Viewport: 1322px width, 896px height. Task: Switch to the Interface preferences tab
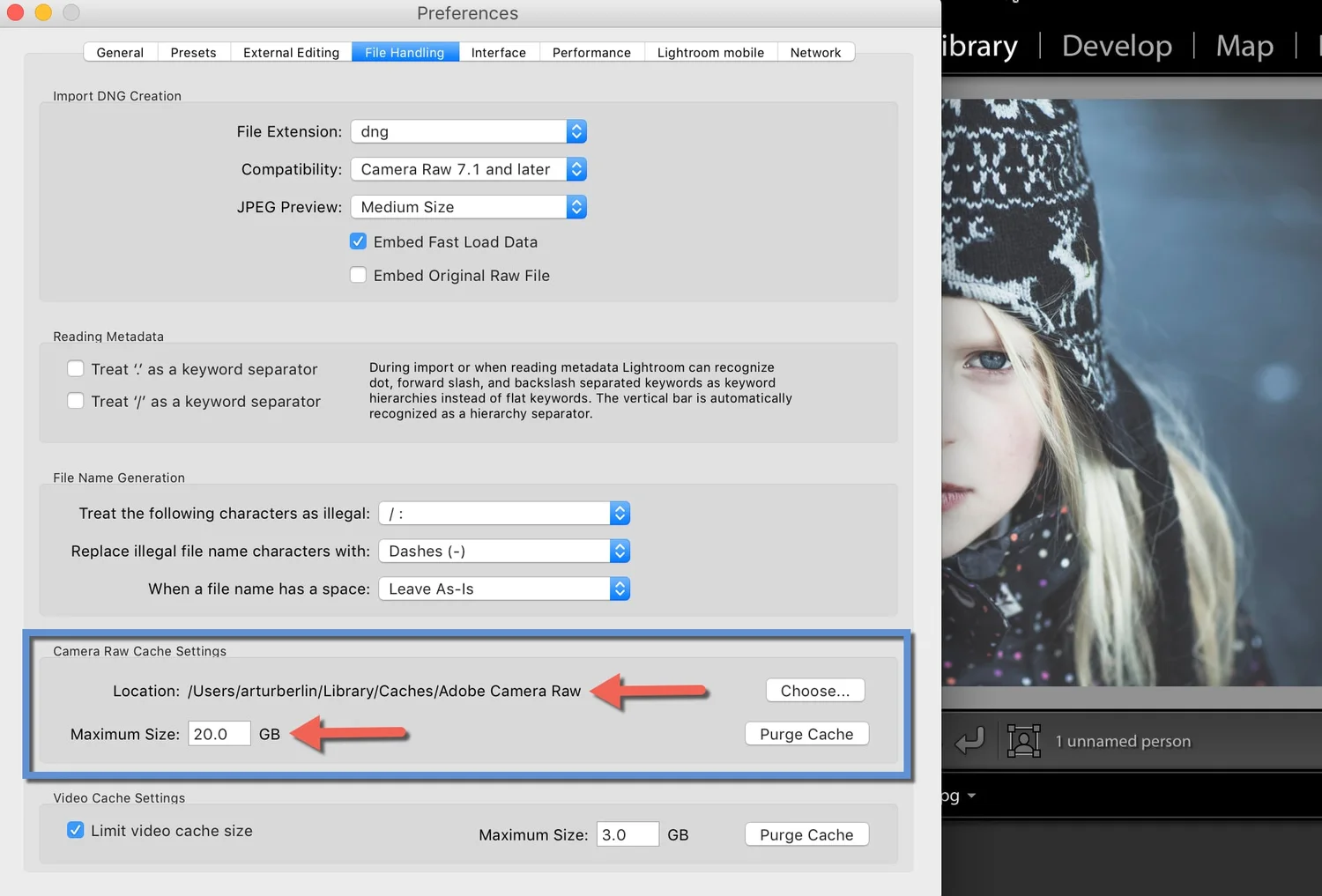pyautogui.click(x=498, y=52)
